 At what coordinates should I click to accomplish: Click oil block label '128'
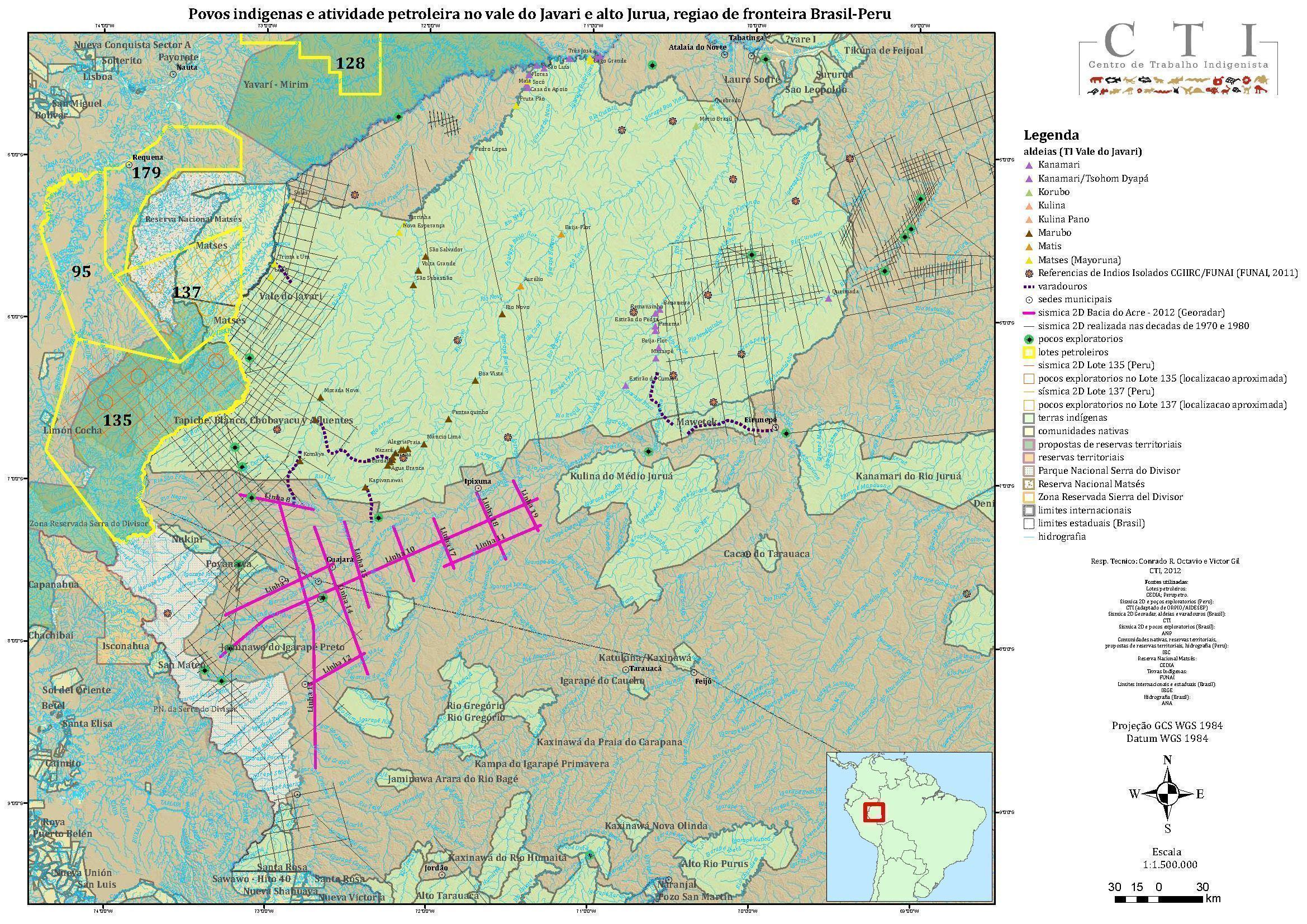click(349, 63)
